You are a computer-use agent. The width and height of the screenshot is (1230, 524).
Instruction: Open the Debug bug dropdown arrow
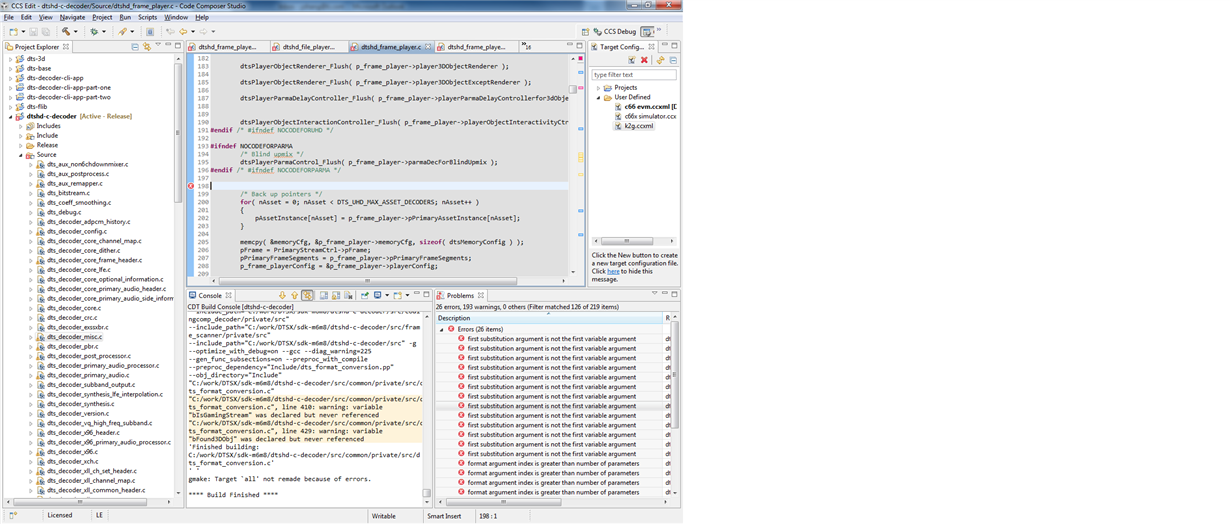coord(104,32)
